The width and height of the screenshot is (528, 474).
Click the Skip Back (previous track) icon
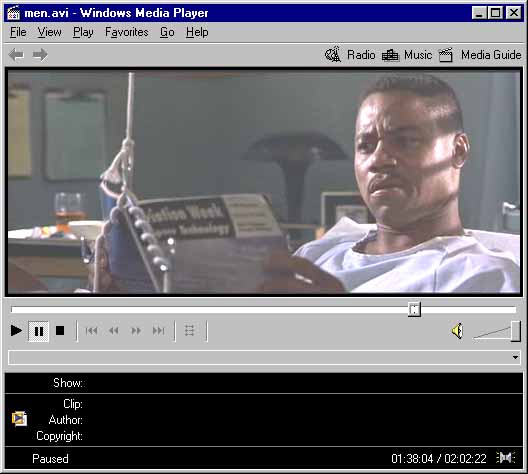click(91, 331)
